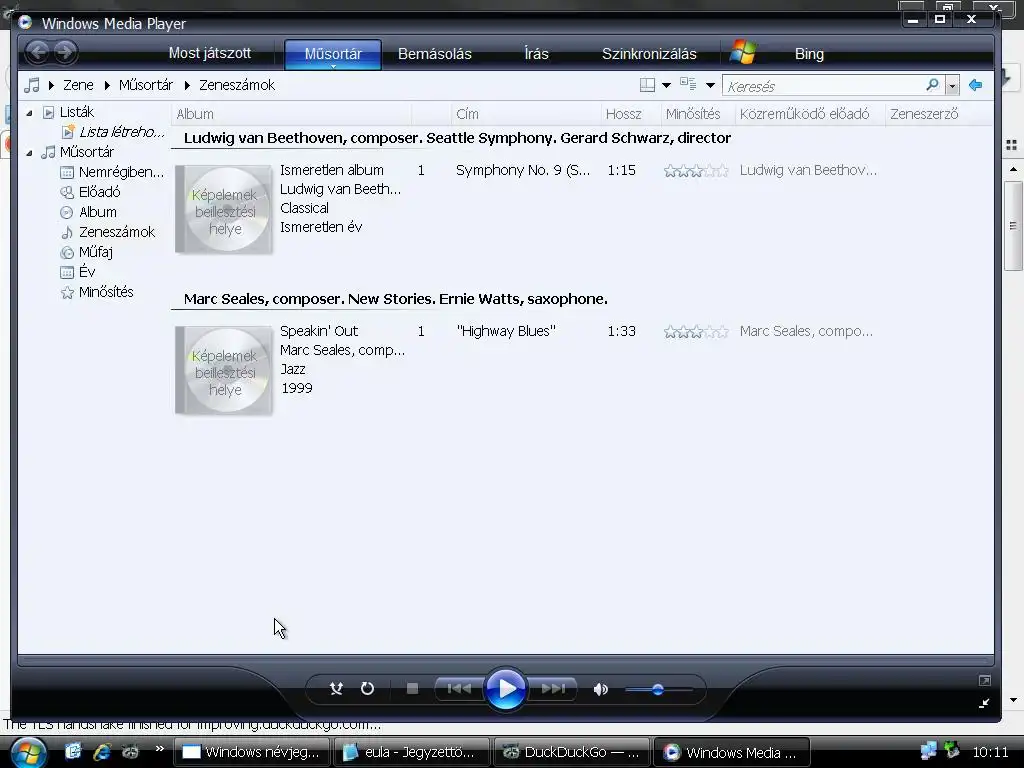The width and height of the screenshot is (1024, 768).
Task: Click the music category note icon
Action: tap(31, 85)
